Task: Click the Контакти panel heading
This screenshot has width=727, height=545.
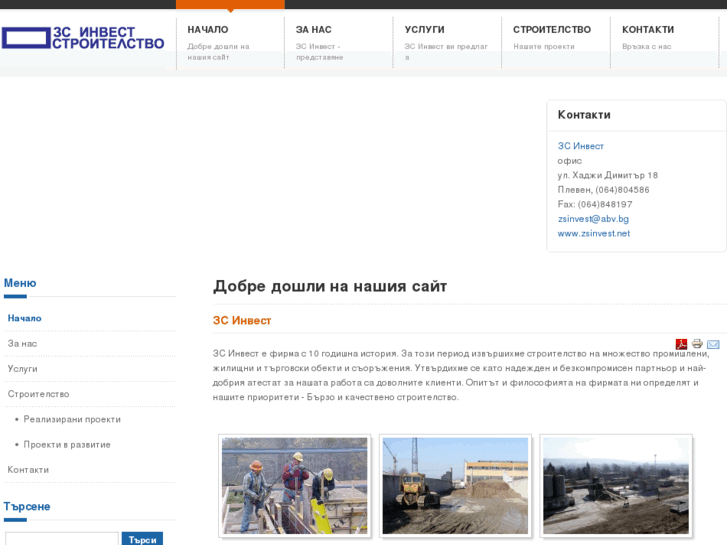Action: (584, 115)
